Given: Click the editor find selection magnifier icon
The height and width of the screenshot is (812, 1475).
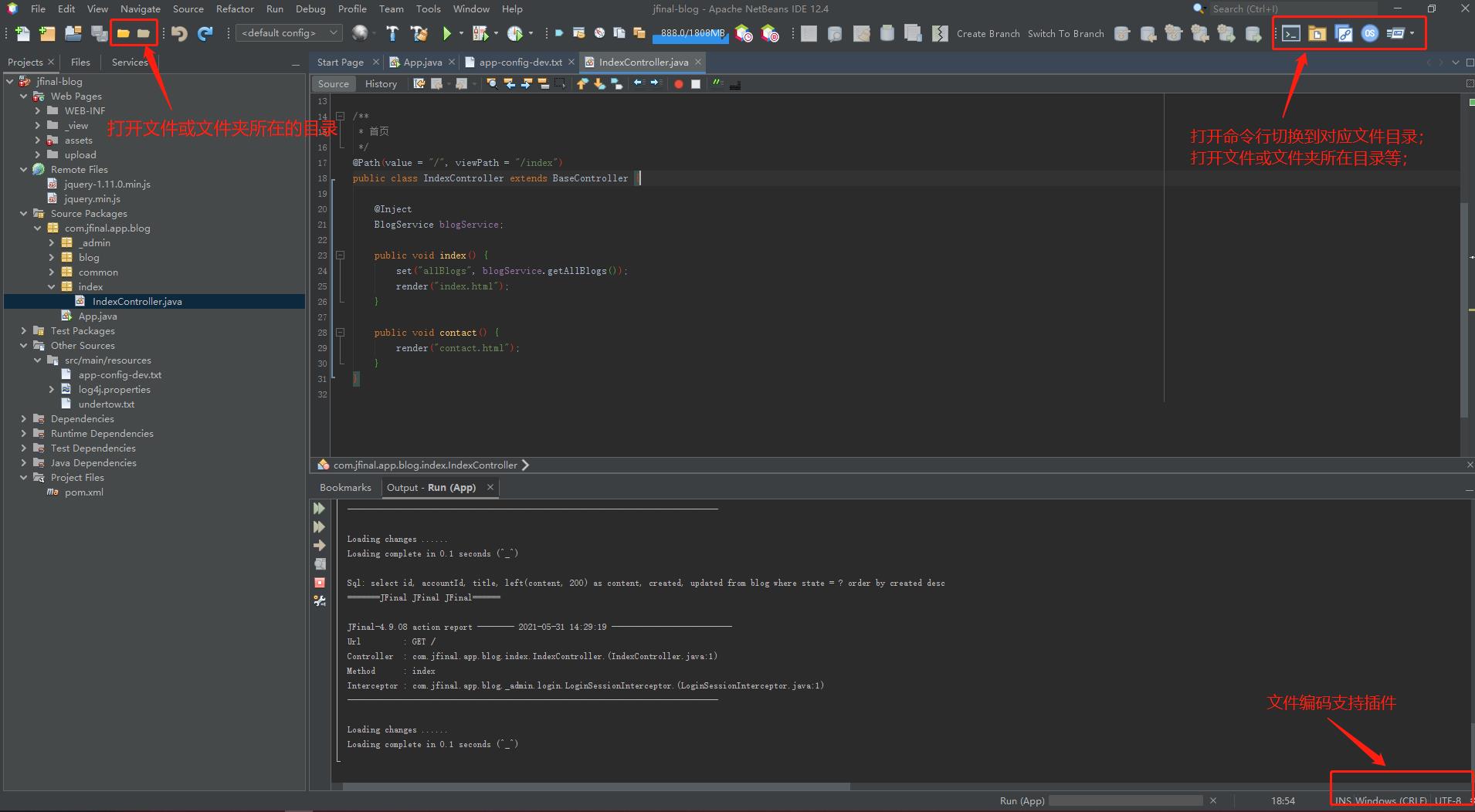Looking at the screenshot, I should pyautogui.click(x=492, y=83).
